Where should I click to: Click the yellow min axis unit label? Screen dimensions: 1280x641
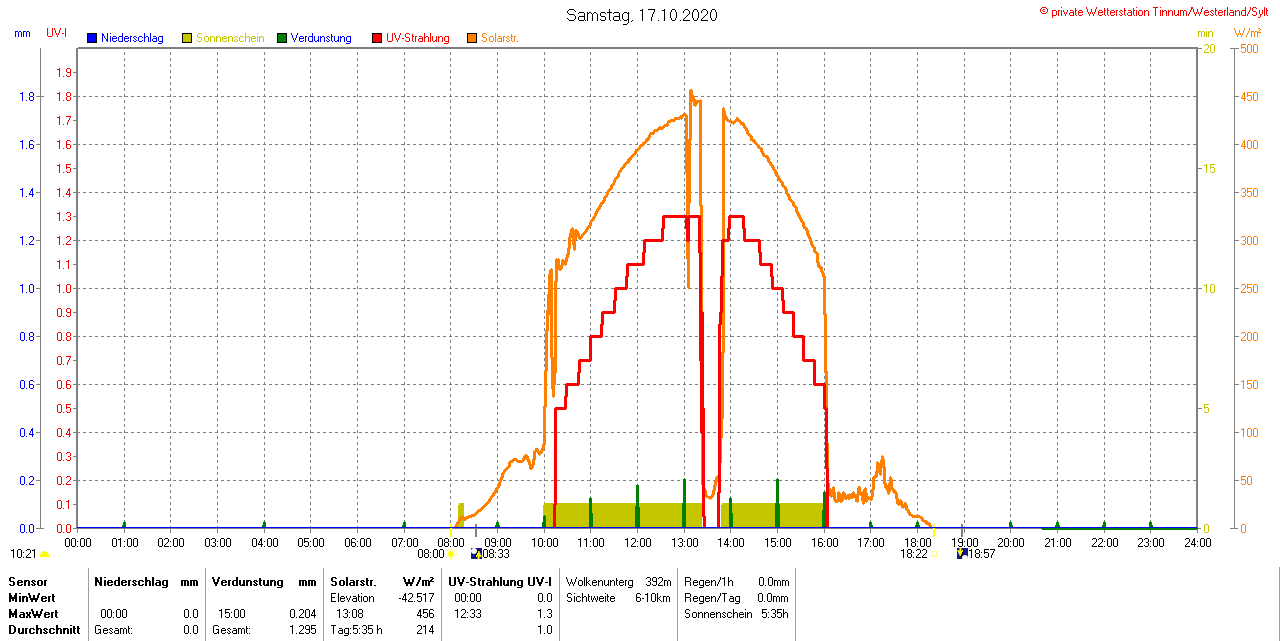pyautogui.click(x=1205, y=33)
